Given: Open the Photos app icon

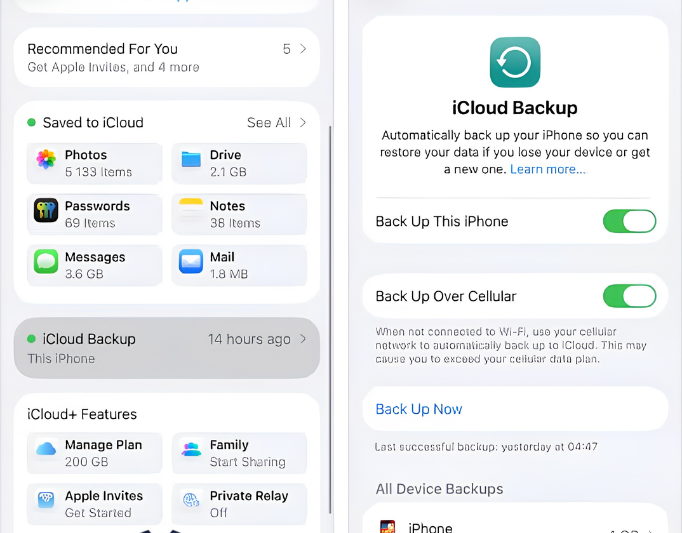Looking at the screenshot, I should pos(46,159).
